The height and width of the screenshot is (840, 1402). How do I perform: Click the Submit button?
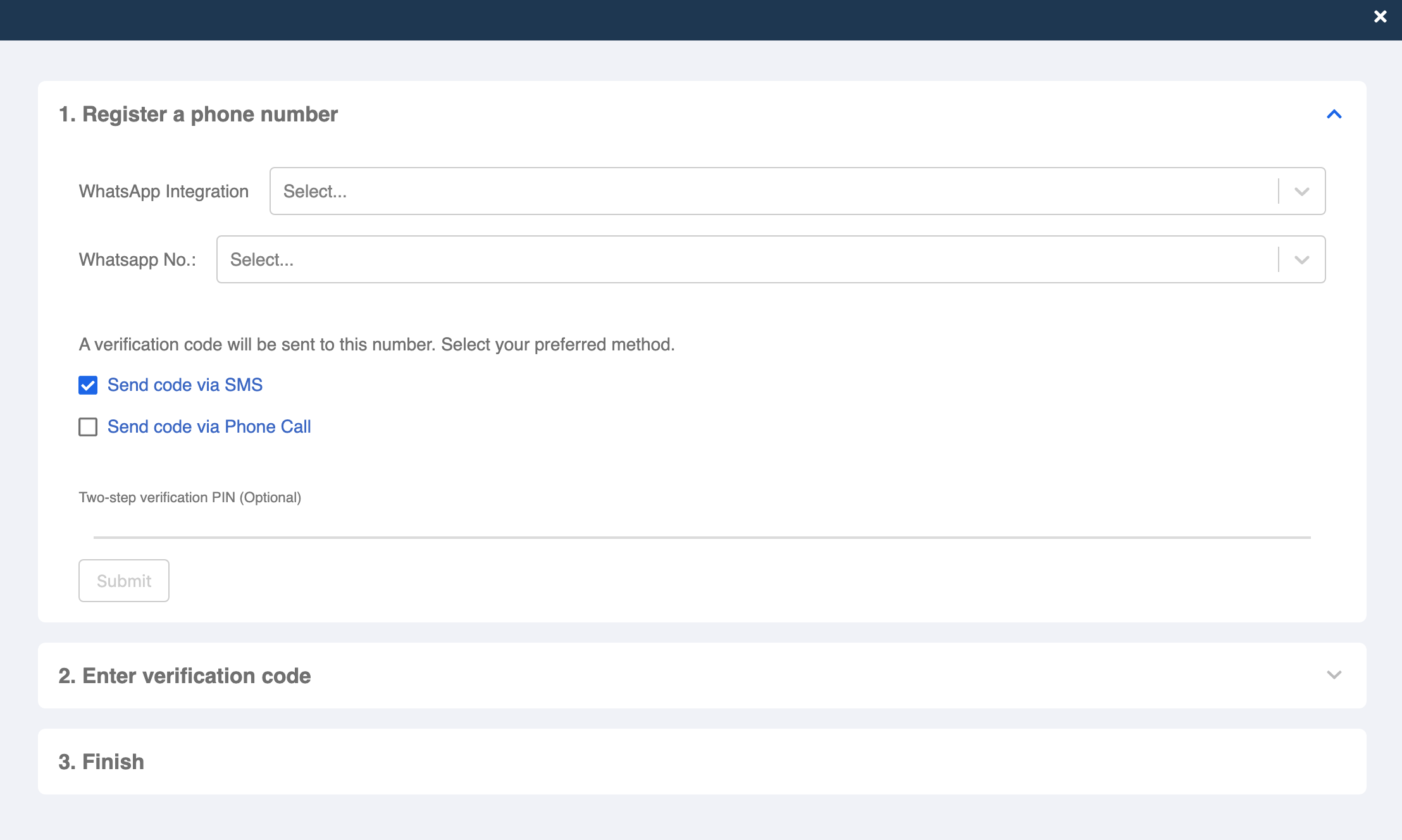[124, 581]
